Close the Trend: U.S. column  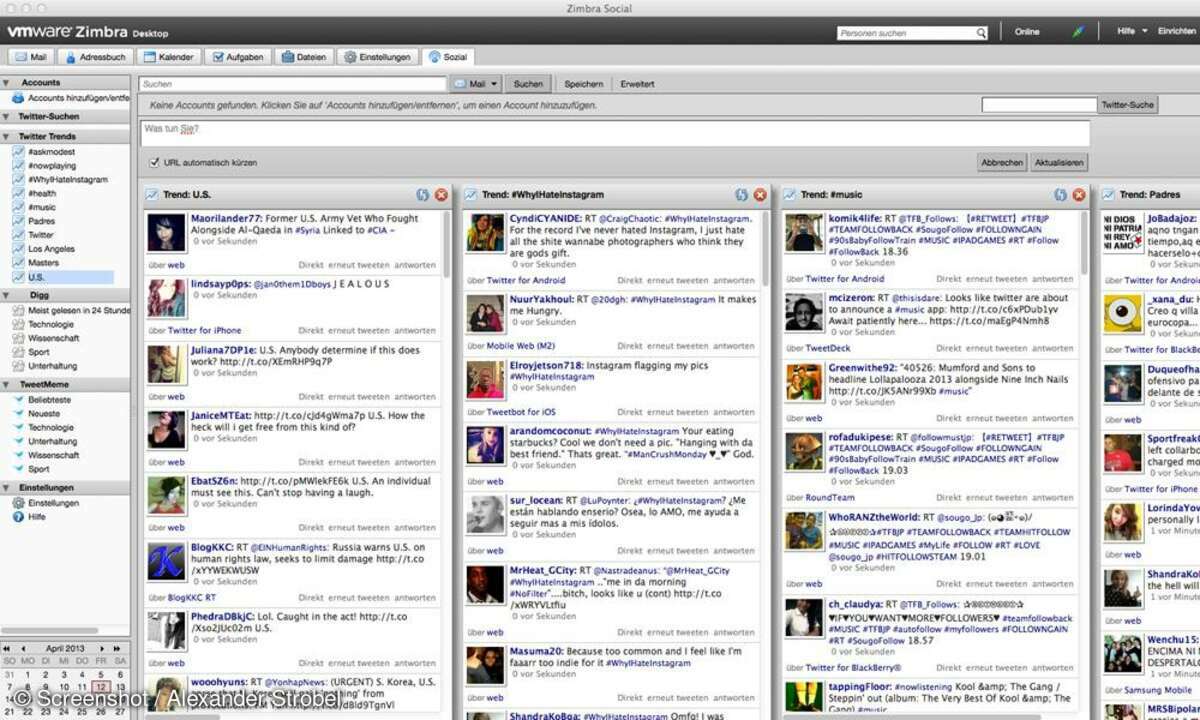click(441, 194)
